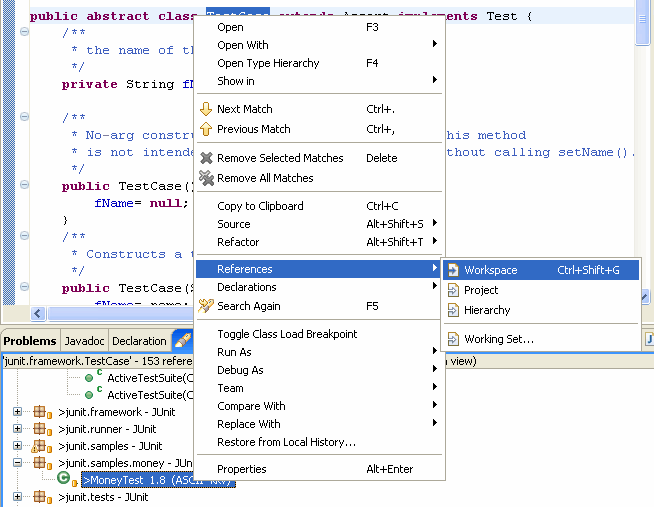This screenshot has width=654, height=507.
Task: Collapse the junit.samples.money tree node
Action: [17, 463]
